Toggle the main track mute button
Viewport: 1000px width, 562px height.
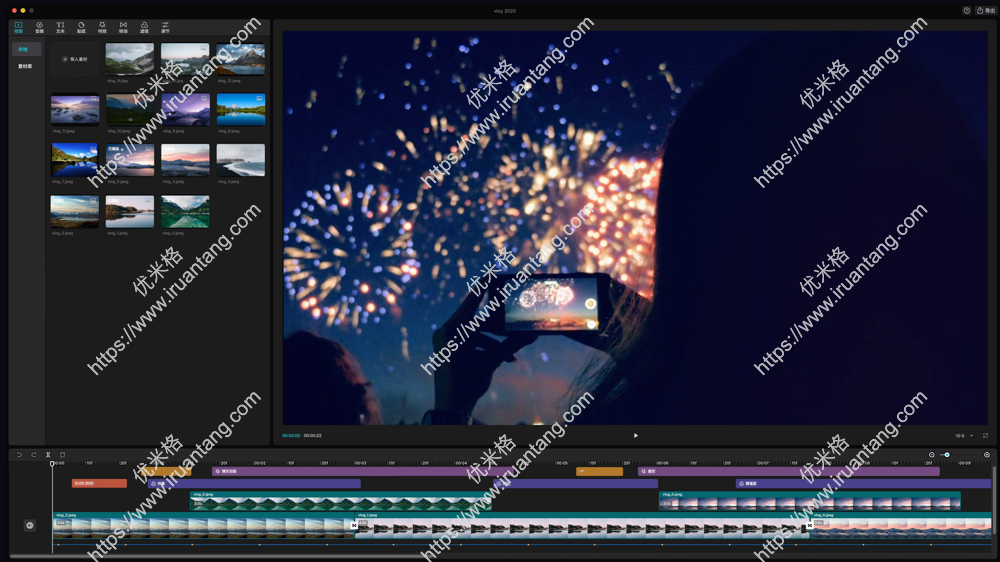[29, 525]
